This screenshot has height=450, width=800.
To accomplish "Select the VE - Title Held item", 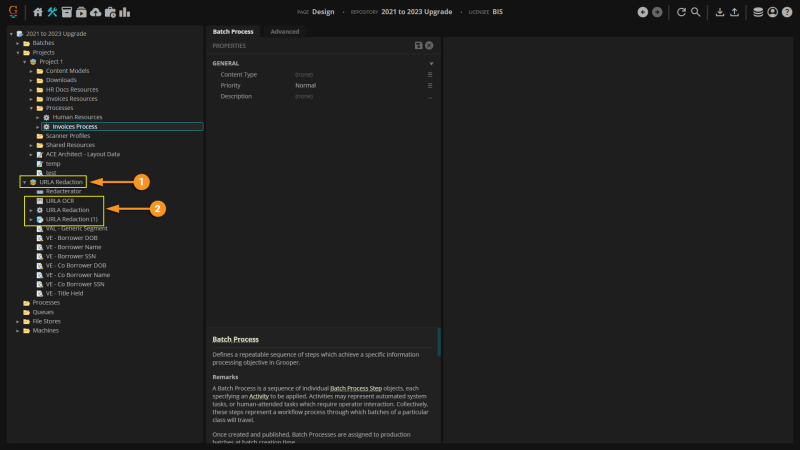I will pos(64,294).
